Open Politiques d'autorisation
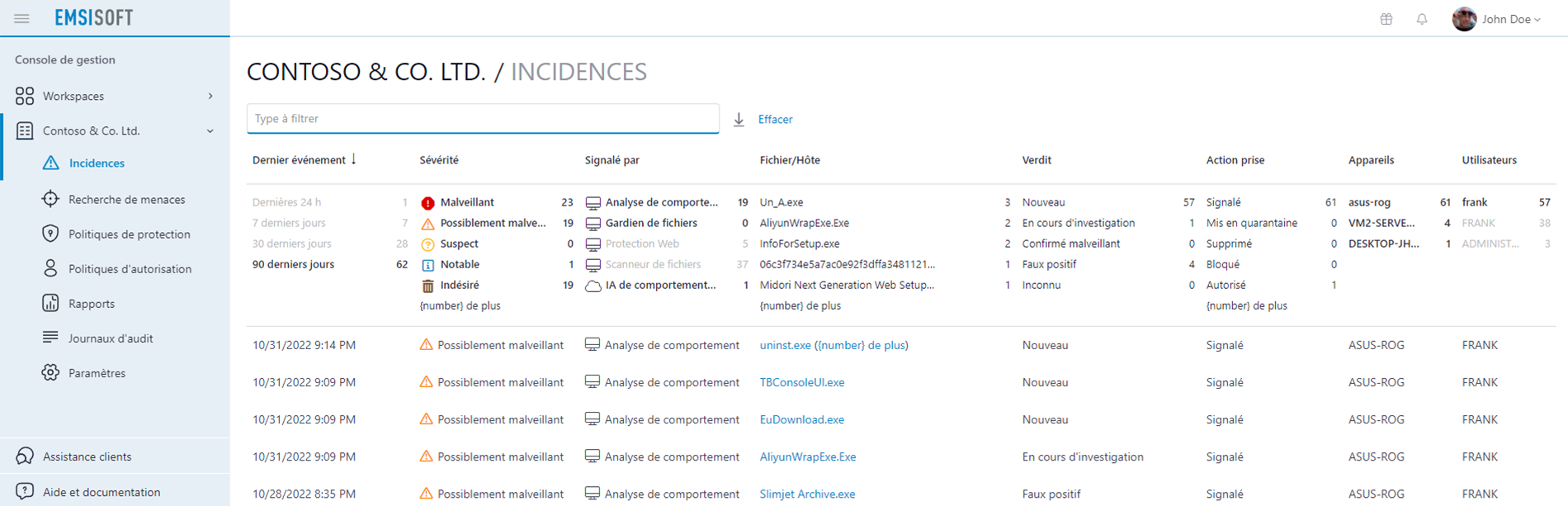The image size is (1568, 506). (x=130, y=268)
